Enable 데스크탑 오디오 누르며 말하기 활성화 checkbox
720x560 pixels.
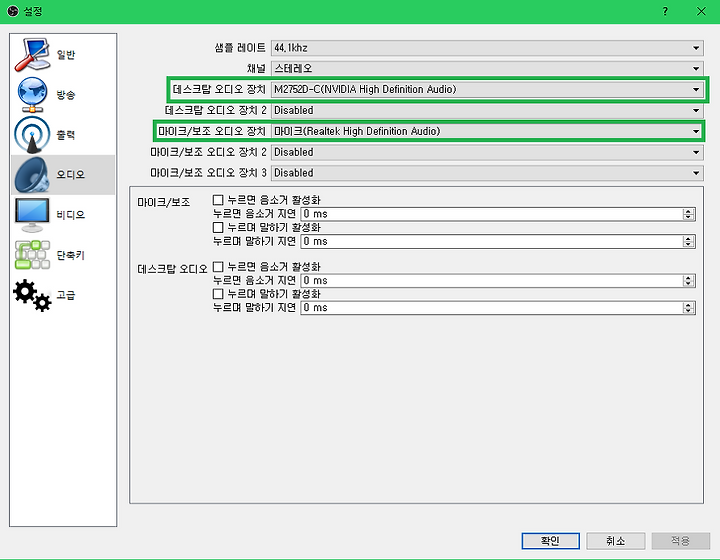[218, 294]
